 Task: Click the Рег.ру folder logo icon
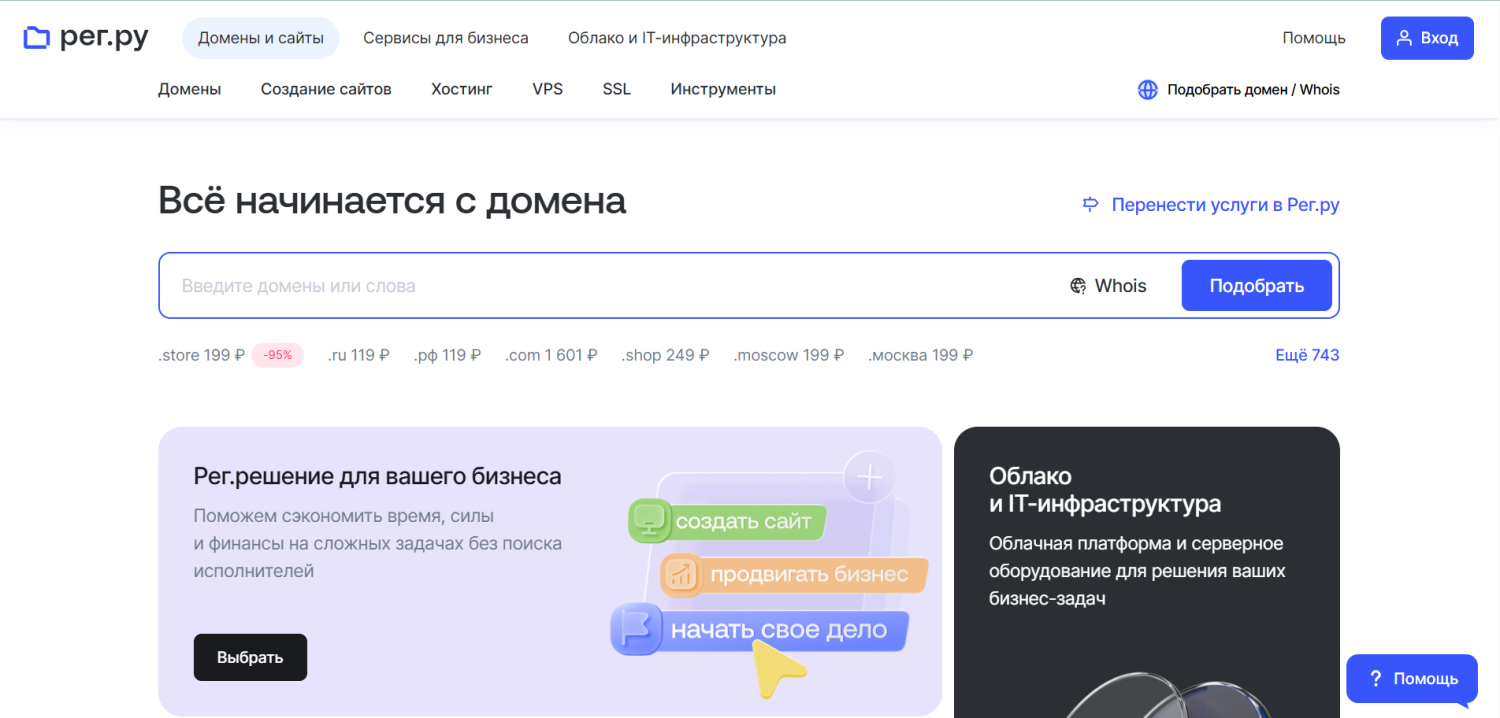(x=37, y=38)
